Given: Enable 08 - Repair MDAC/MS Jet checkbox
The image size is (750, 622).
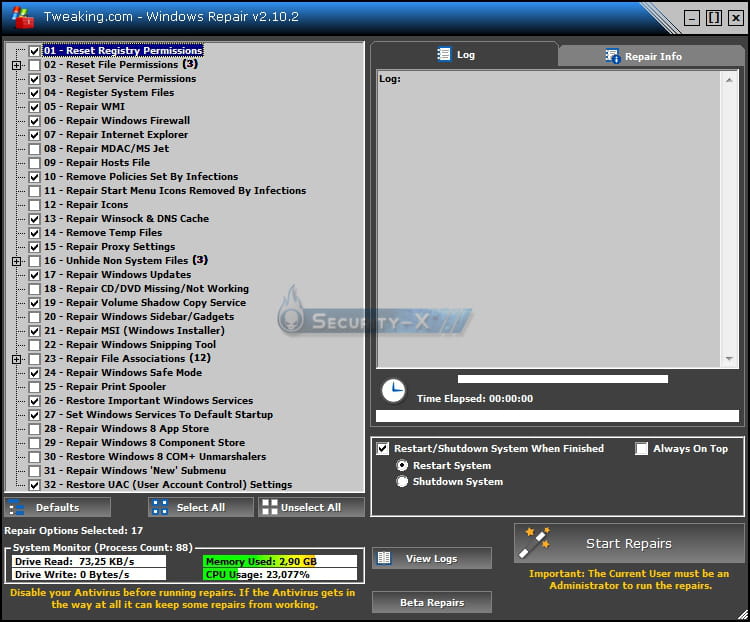Looking at the screenshot, I should coord(34,149).
